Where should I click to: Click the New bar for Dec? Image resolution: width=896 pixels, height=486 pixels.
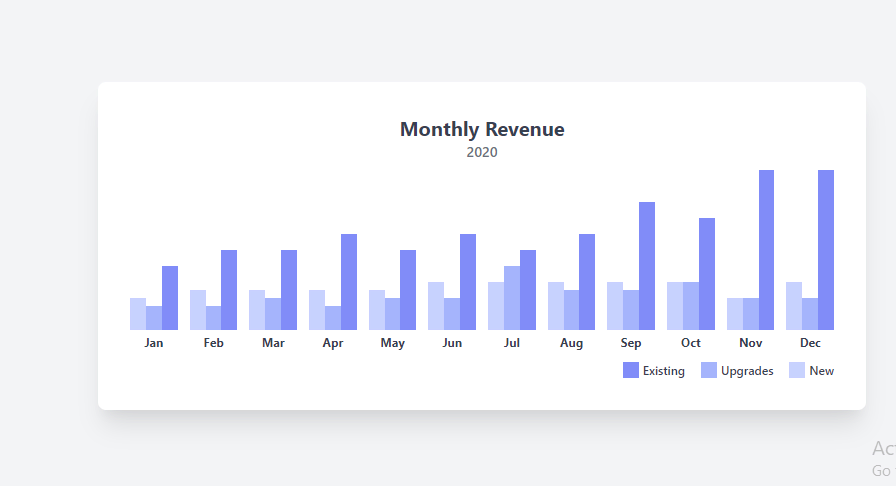tap(794, 306)
